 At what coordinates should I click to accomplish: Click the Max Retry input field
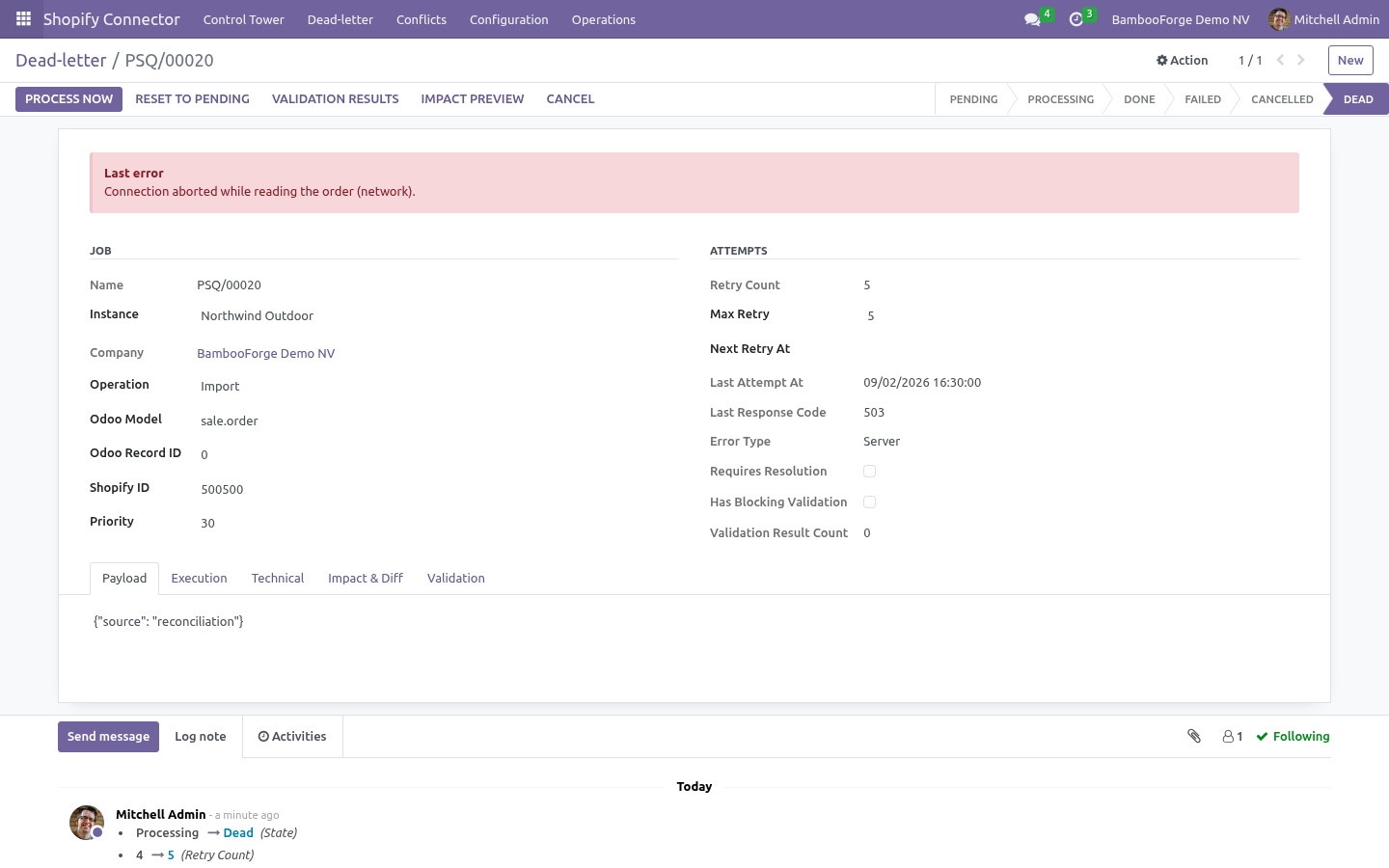tap(1081, 315)
